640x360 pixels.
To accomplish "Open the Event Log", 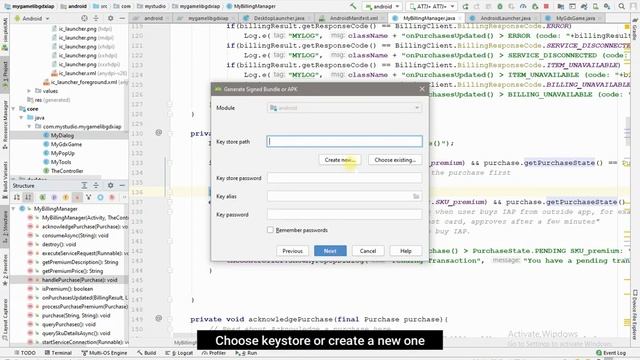I will click(611, 353).
